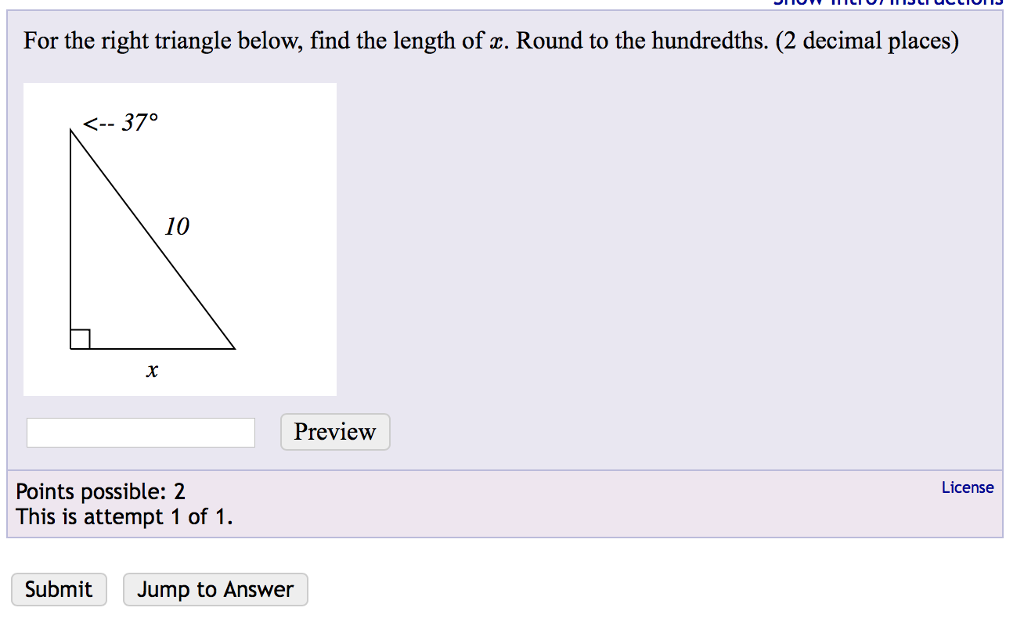Click the Preview label on the button
This screenshot has height=640, width=1024.
[334, 432]
